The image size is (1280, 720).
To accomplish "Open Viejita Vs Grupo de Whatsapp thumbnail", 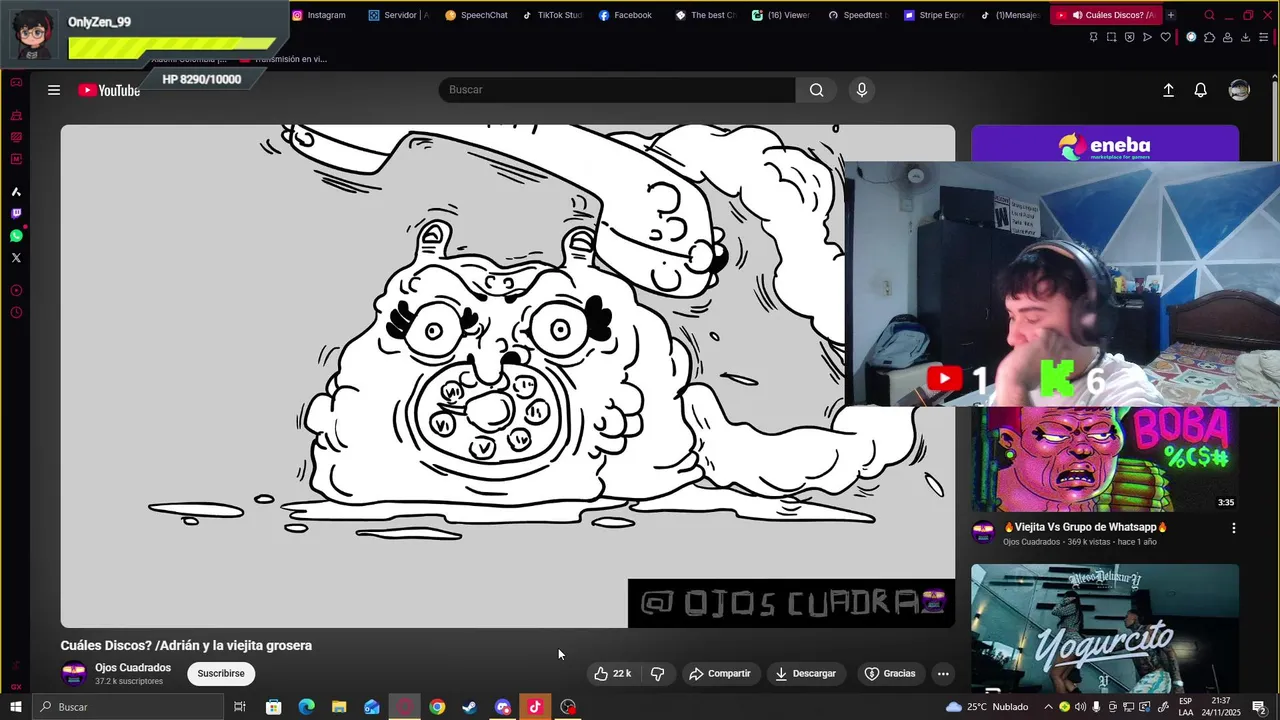I will pyautogui.click(x=1105, y=459).
